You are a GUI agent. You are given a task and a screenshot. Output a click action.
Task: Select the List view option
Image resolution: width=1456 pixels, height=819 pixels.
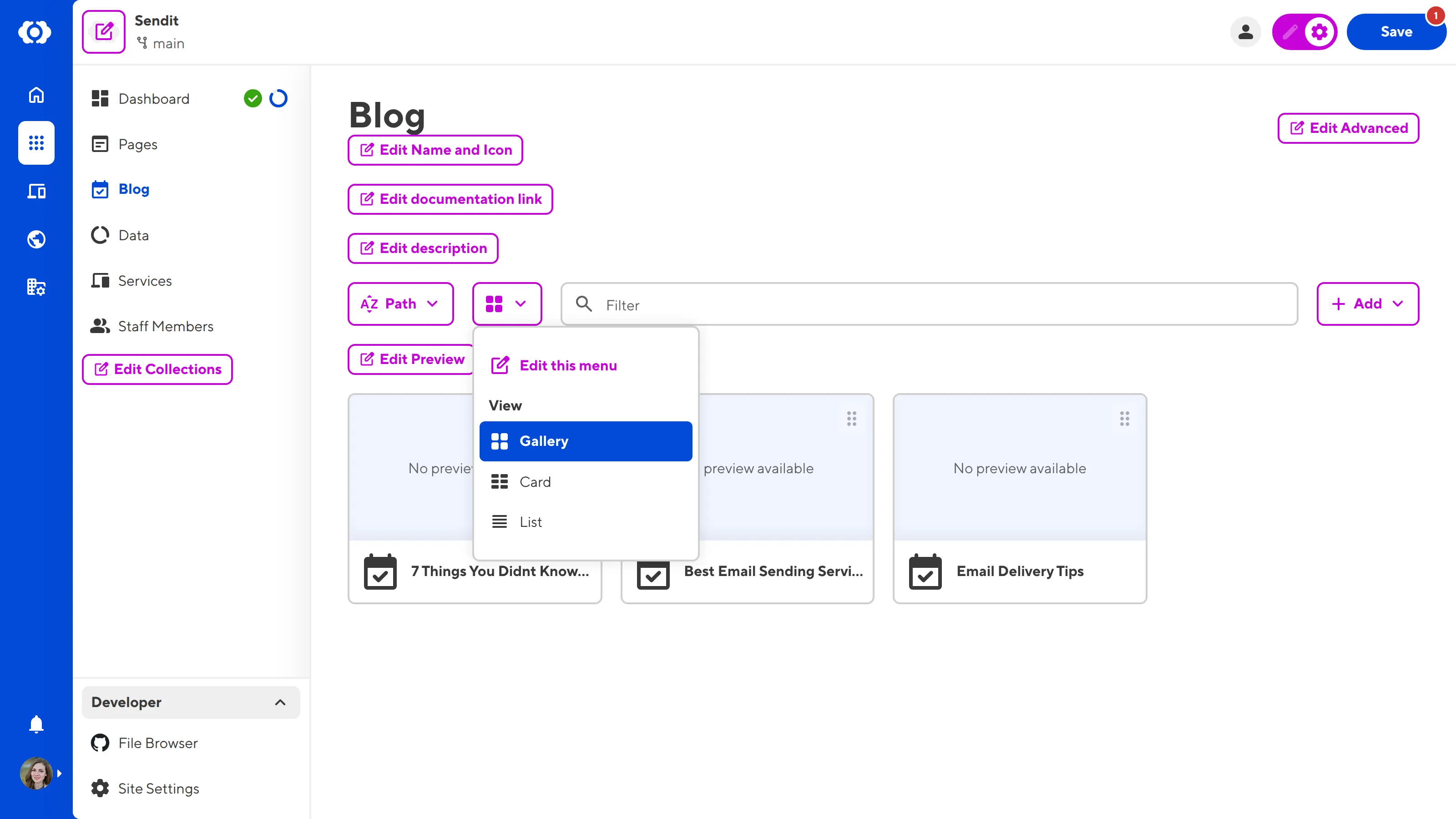click(x=530, y=521)
